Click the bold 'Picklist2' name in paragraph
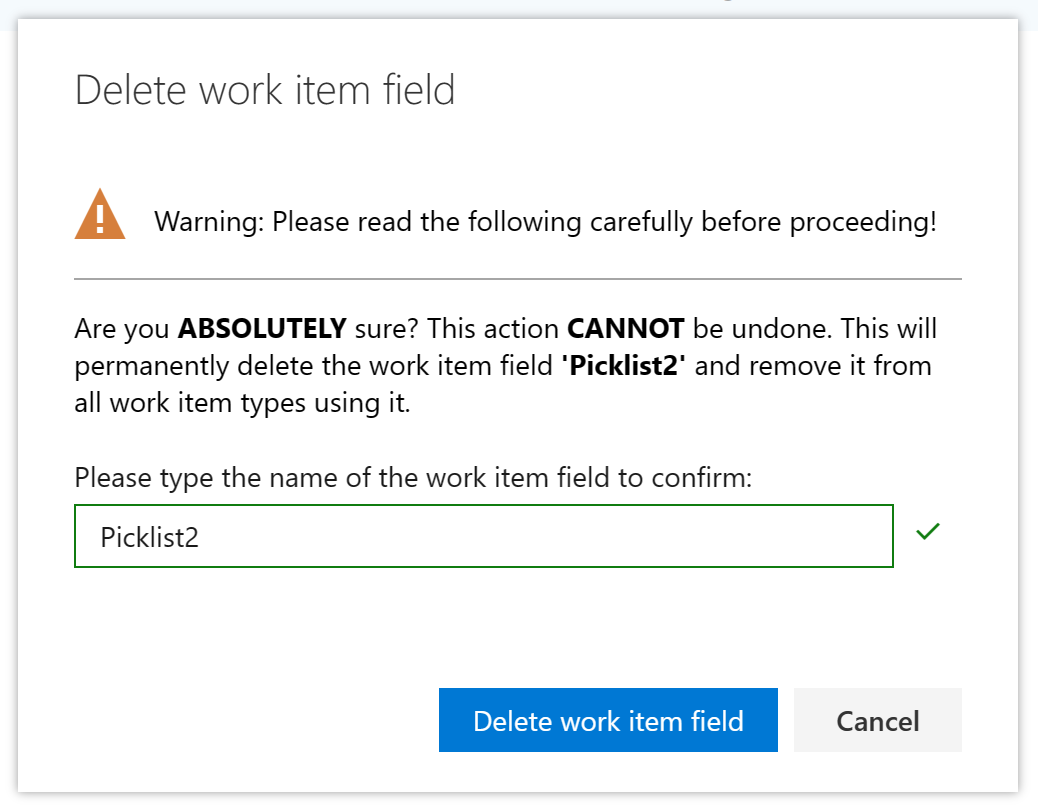The image size is (1038, 808). (x=624, y=365)
